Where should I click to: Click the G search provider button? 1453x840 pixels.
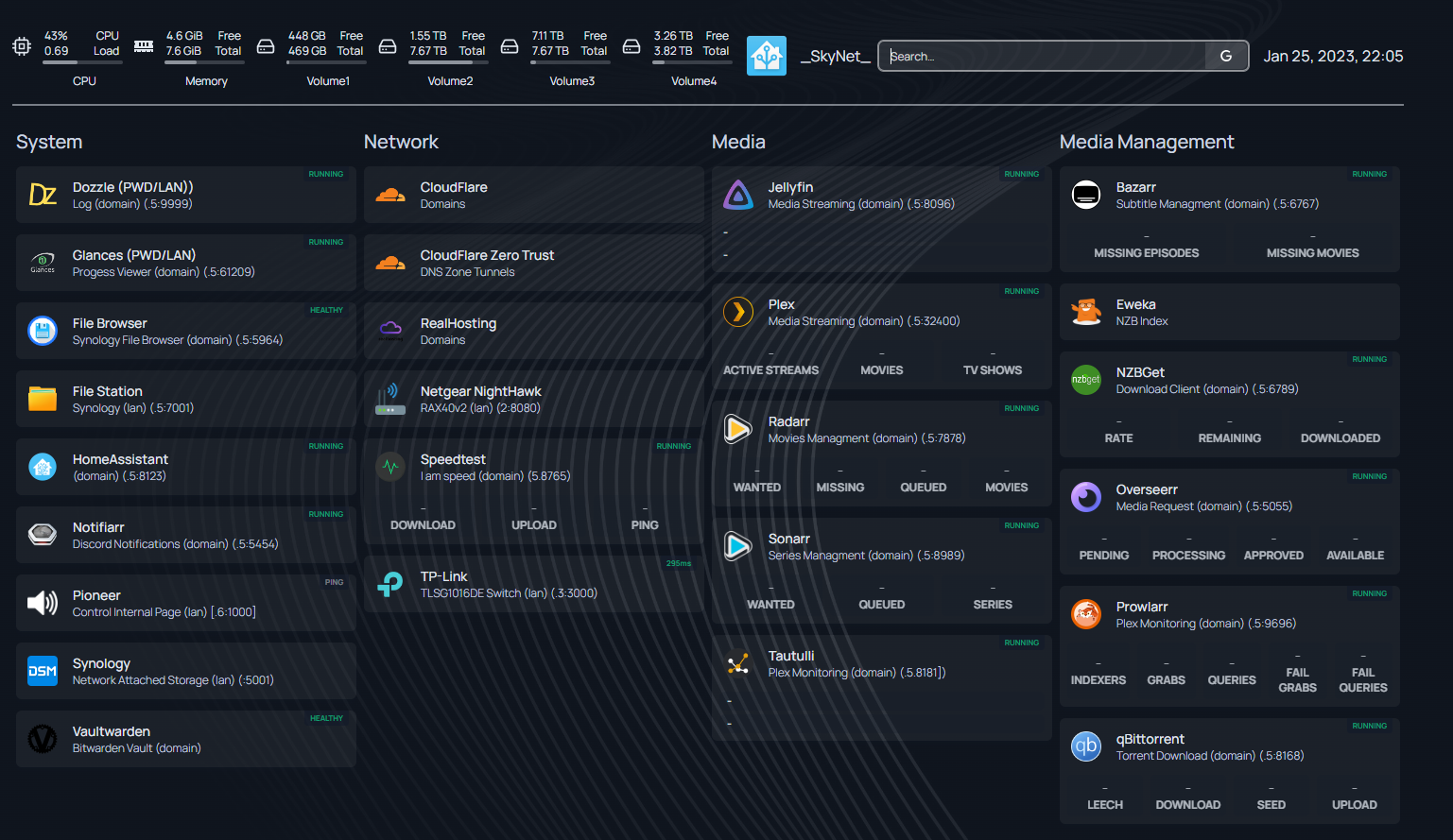1226,57
